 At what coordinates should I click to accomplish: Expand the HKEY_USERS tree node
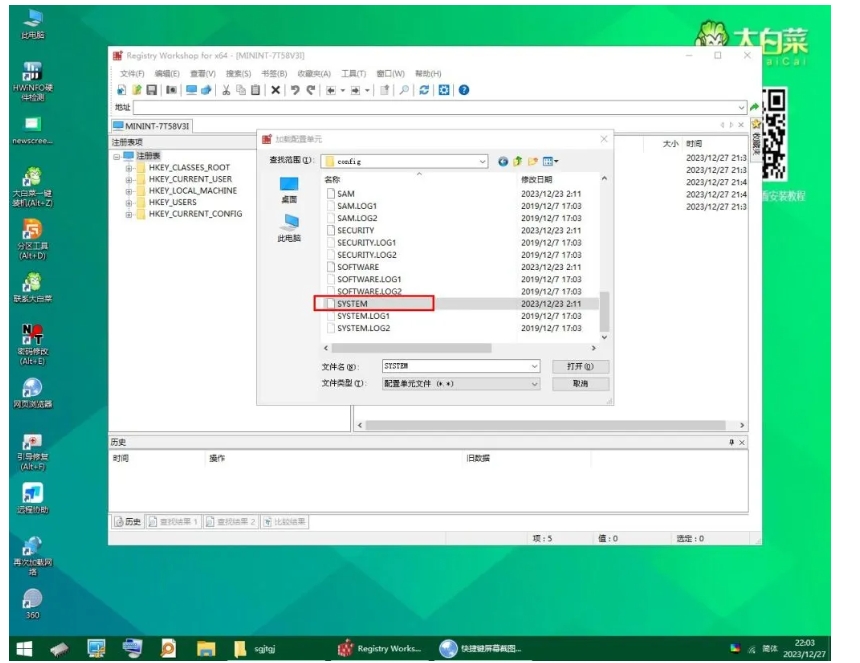129,202
